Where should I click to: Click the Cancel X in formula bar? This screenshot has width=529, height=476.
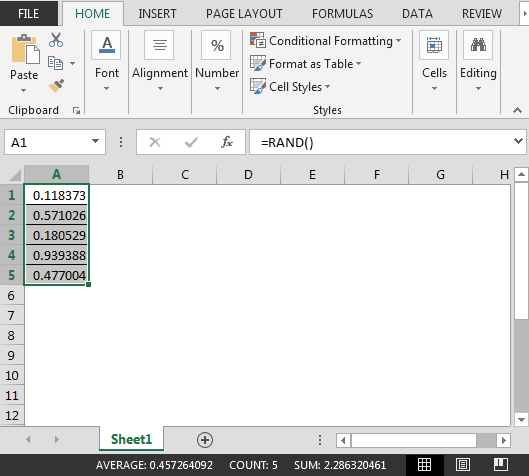[x=155, y=142]
